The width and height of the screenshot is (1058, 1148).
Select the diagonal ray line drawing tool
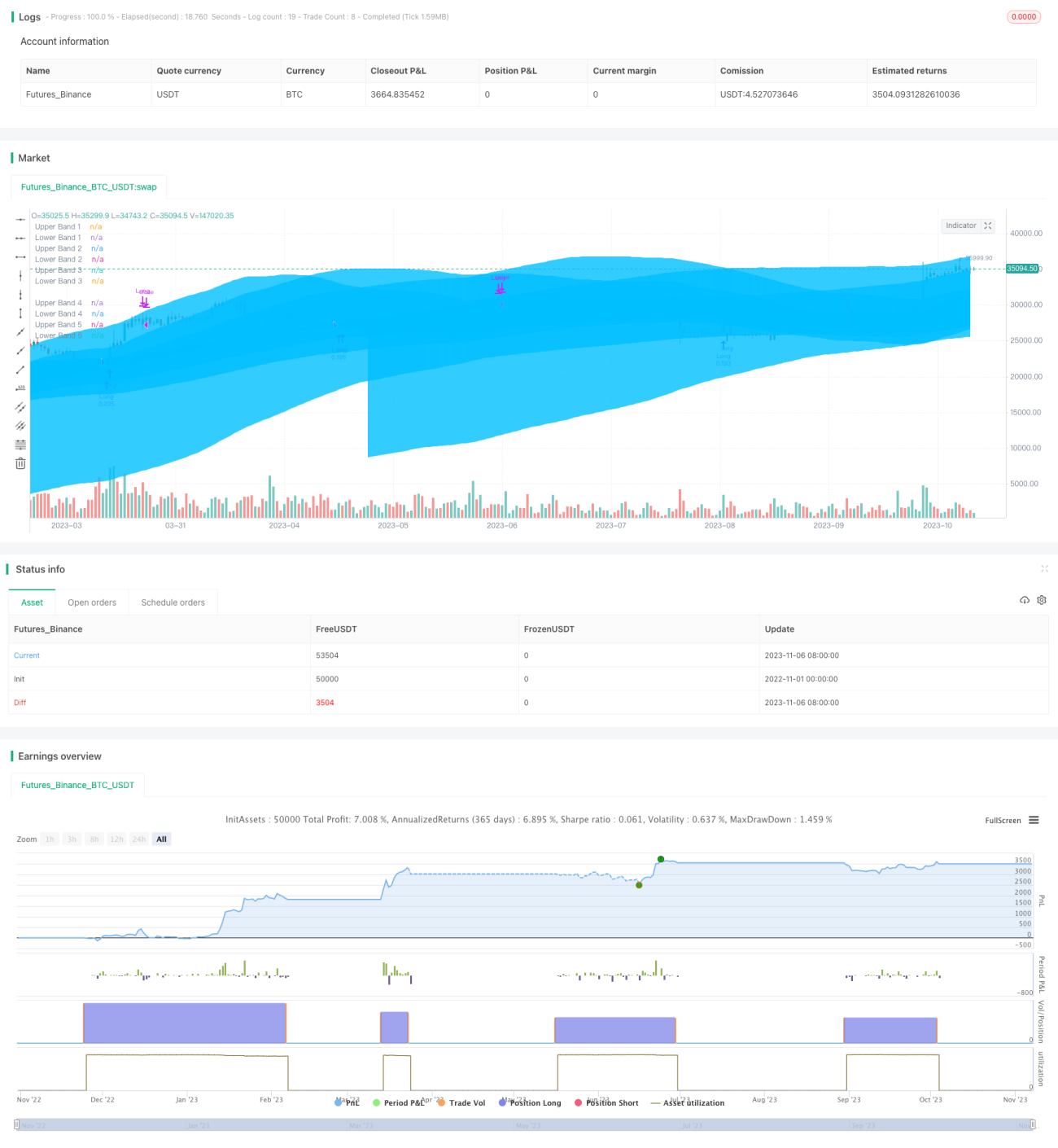click(x=20, y=350)
